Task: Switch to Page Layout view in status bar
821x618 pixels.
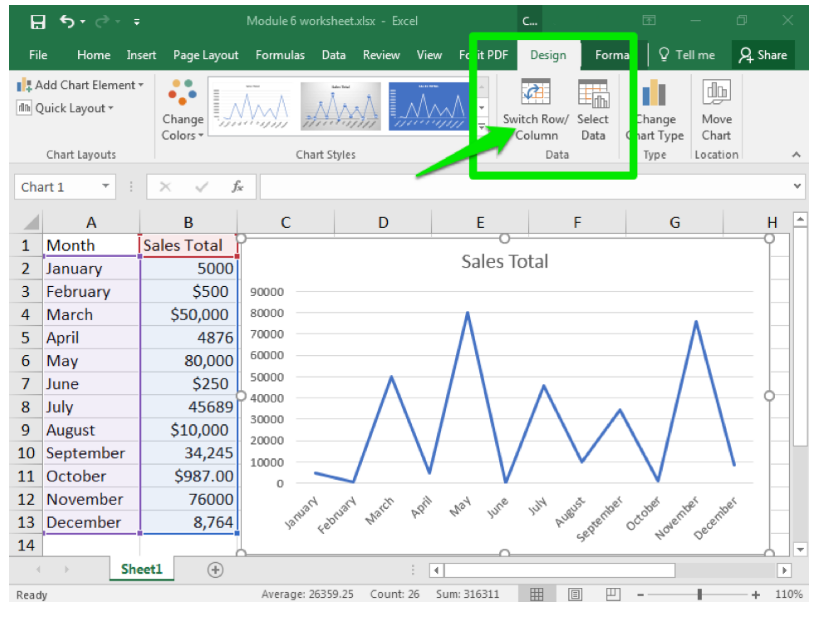Action: click(575, 595)
